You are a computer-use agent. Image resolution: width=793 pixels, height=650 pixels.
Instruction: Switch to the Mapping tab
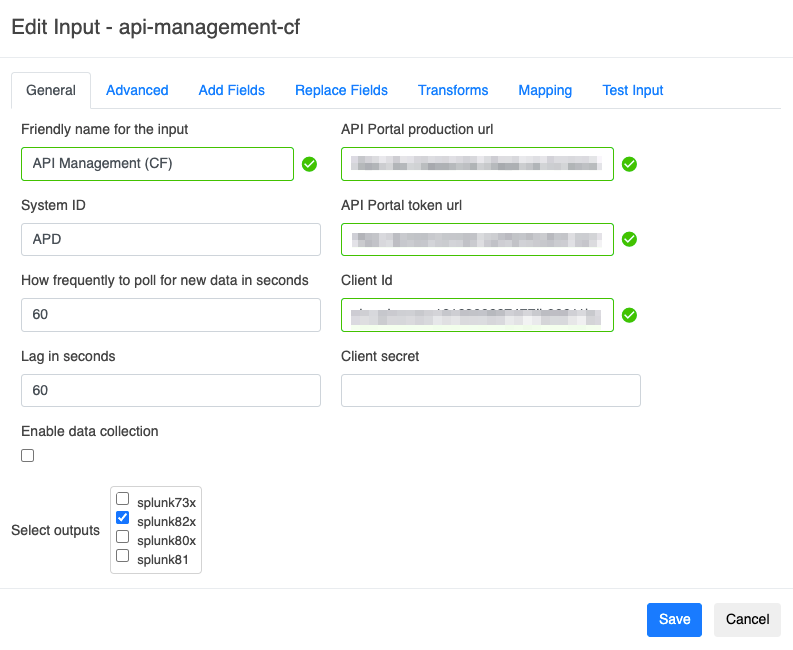click(545, 90)
